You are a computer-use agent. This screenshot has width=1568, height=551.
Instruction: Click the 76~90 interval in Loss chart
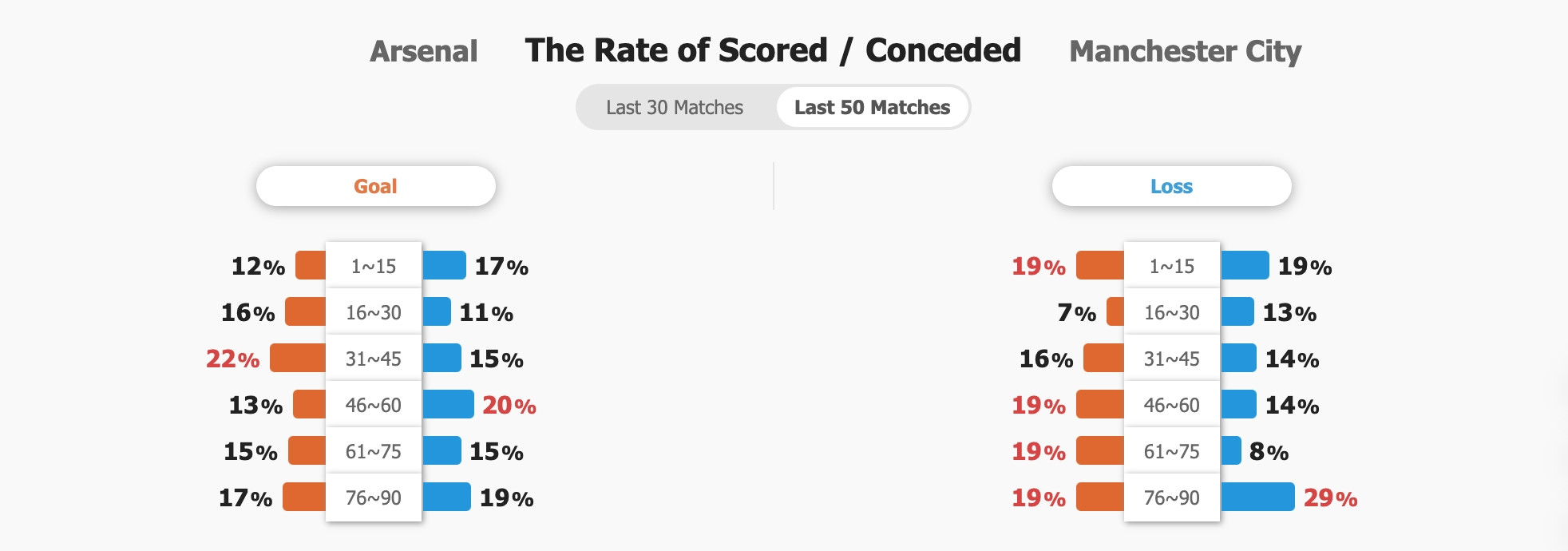[x=1172, y=497]
